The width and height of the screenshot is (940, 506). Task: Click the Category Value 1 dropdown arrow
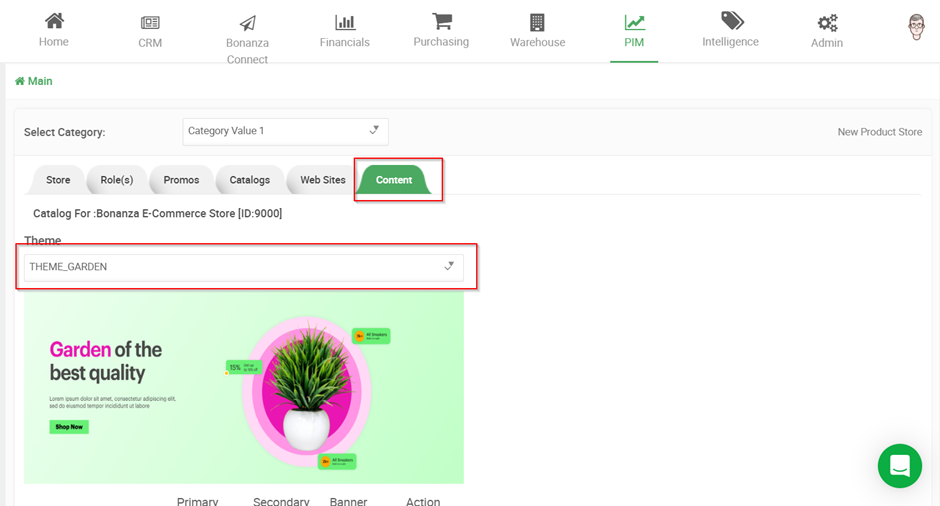coord(374,130)
